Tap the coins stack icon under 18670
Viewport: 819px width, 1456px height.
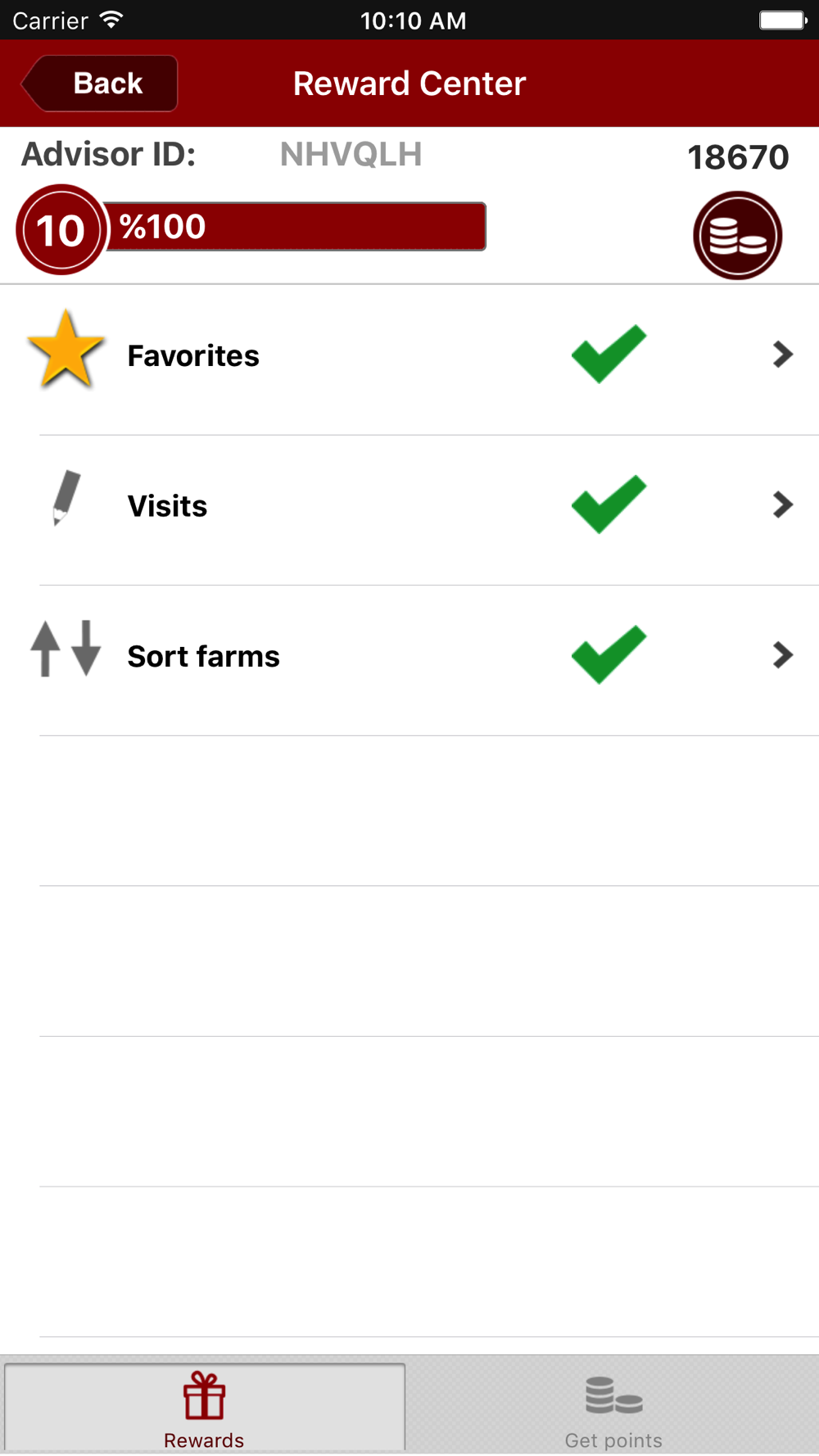tap(737, 236)
